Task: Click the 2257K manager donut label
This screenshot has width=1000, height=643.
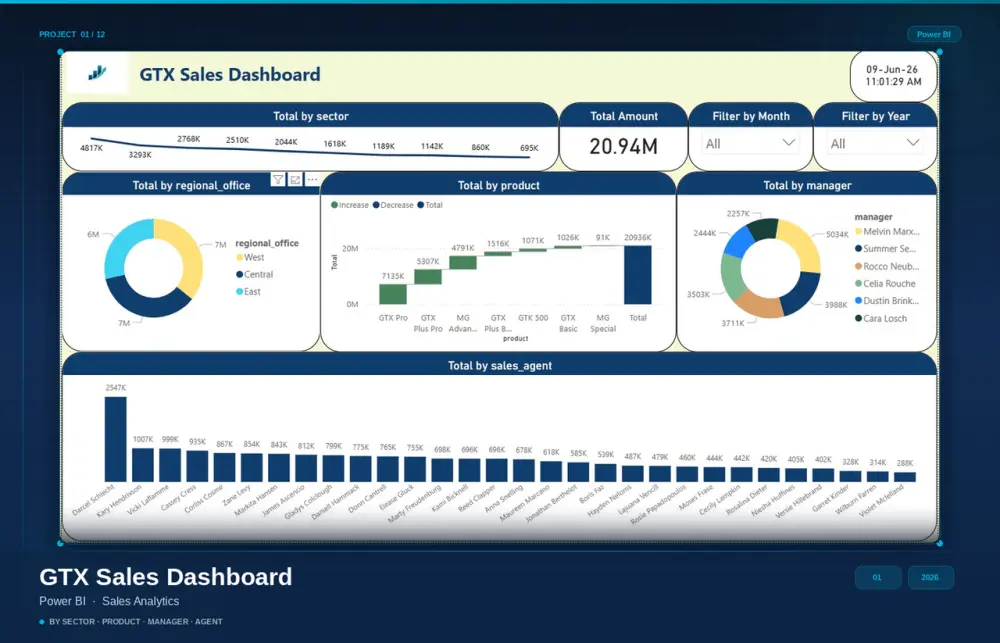Action: 738,214
